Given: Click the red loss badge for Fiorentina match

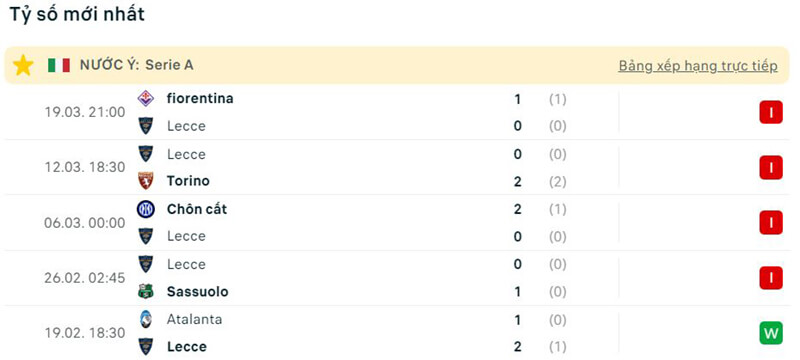Looking at the screenshot, I should (x=771, y=113).
